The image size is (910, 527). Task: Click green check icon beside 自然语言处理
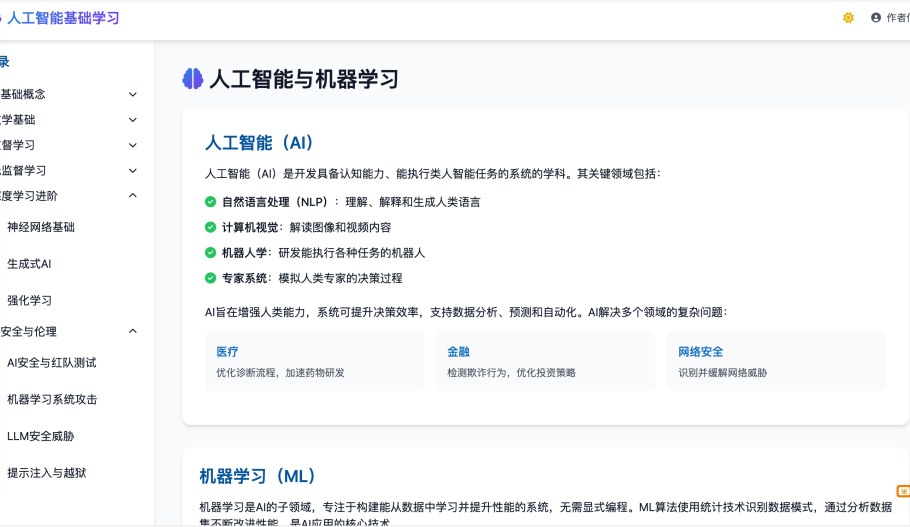(x=210, y=202)
